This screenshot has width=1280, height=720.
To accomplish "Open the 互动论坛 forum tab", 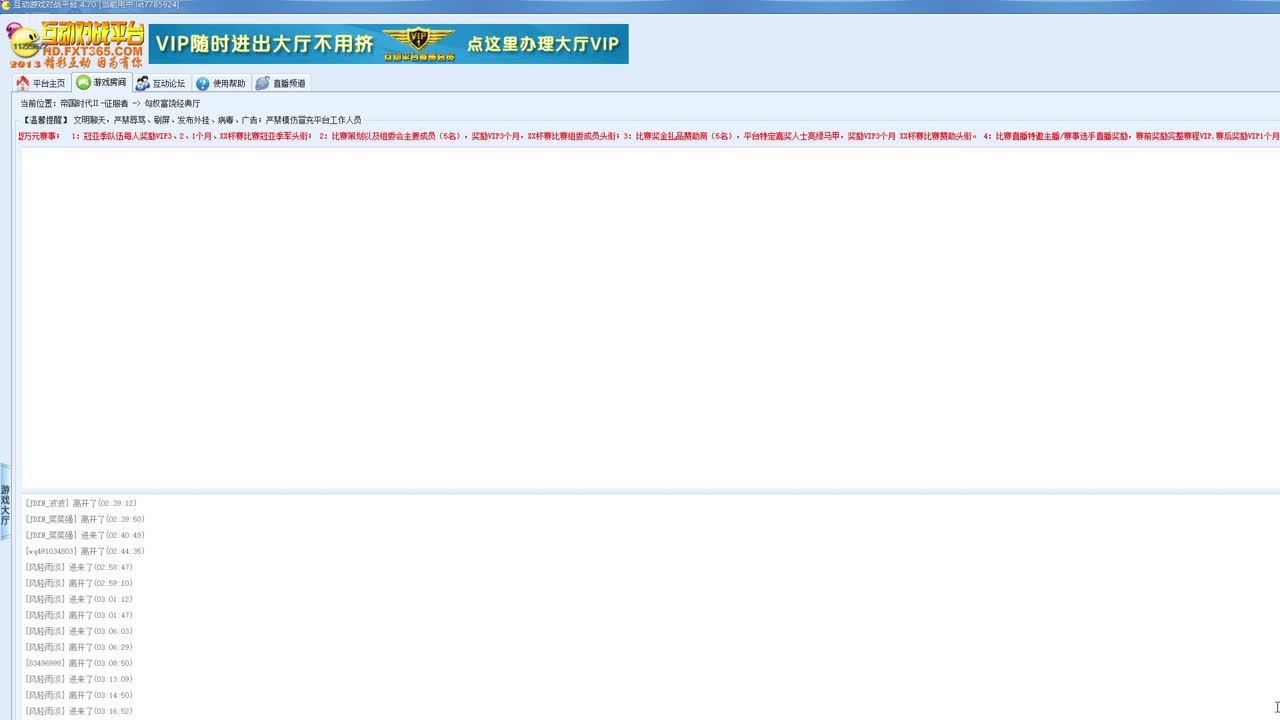I will 161,83.
